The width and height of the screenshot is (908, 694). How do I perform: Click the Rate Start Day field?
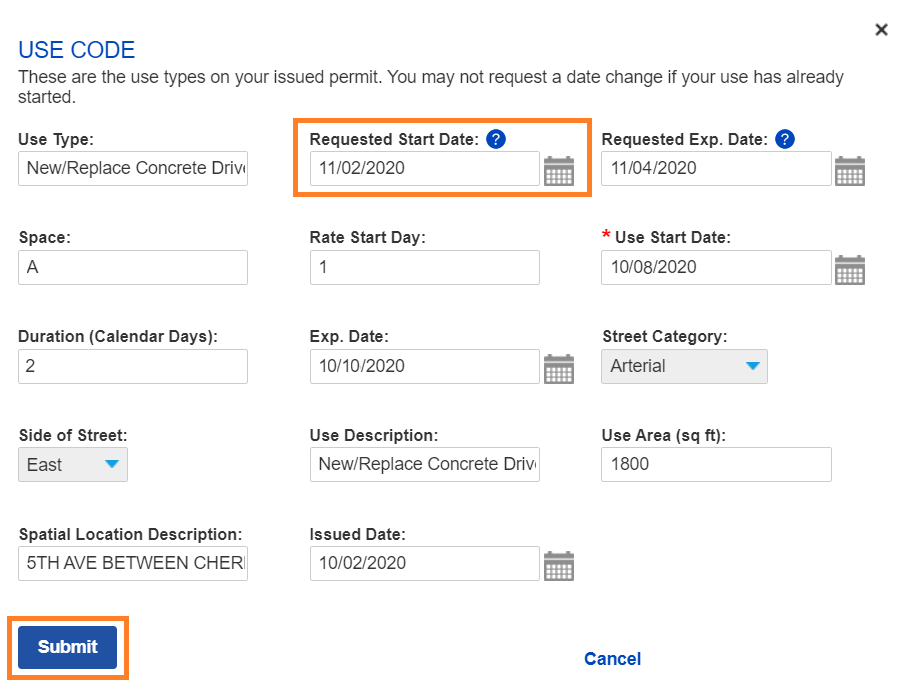click(424, 267)
